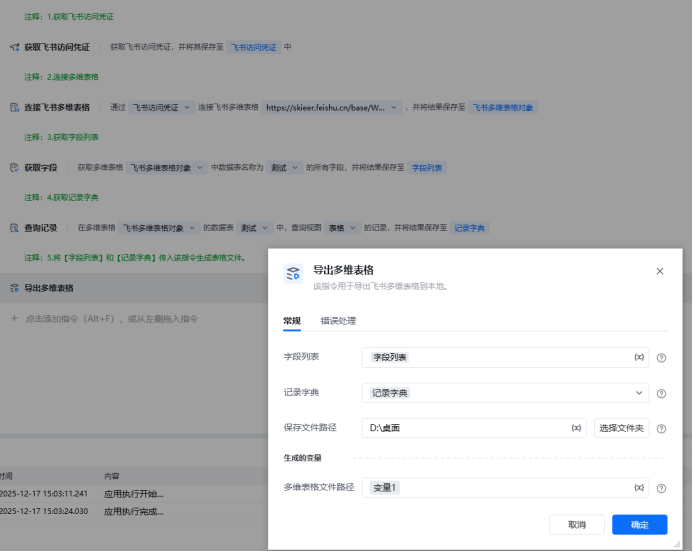693x552 pixels.
Task: Click the 保存文件路径 field showing D:\桌面
Action: 474,428
